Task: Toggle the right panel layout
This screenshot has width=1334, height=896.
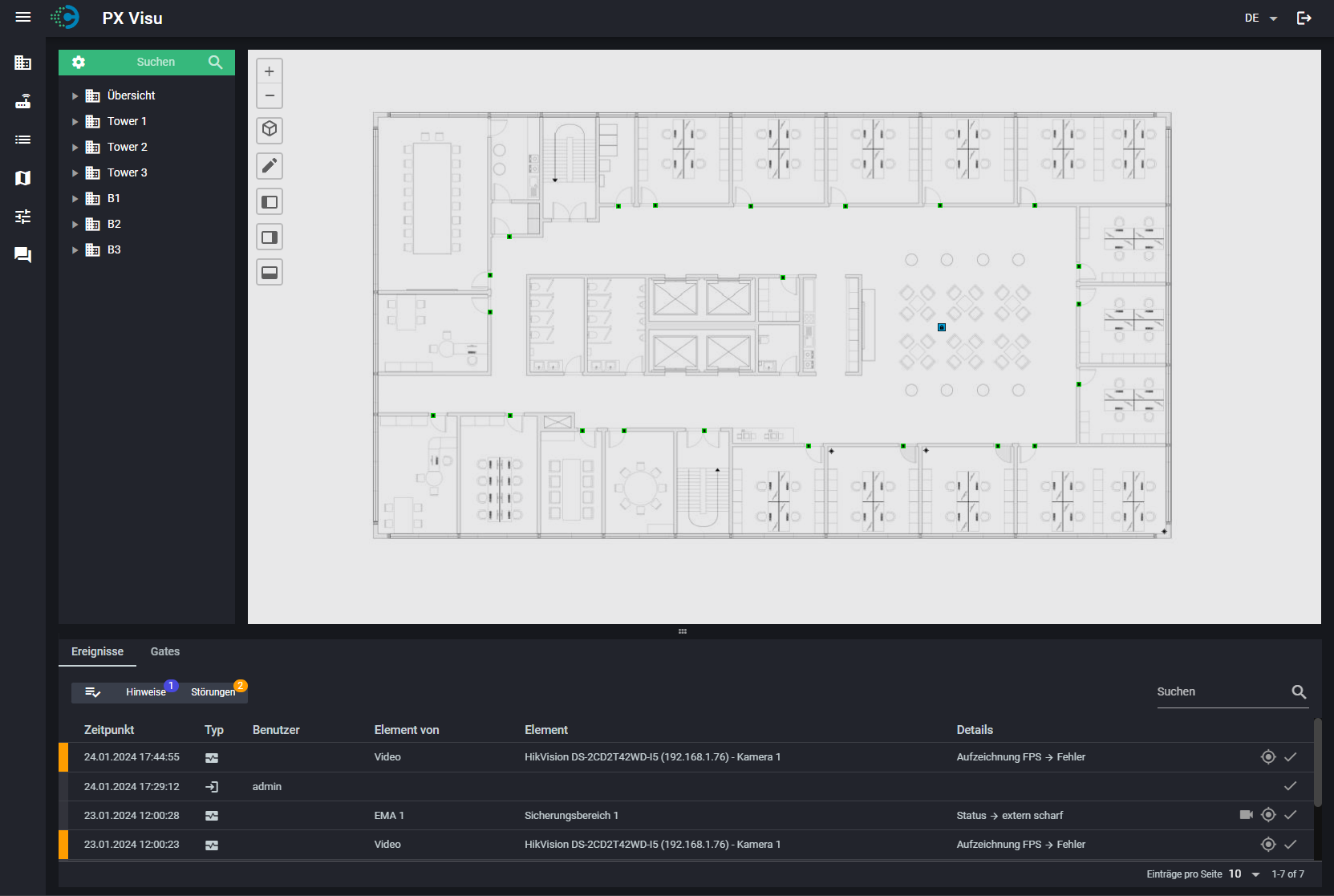Action: coord(270,237)
